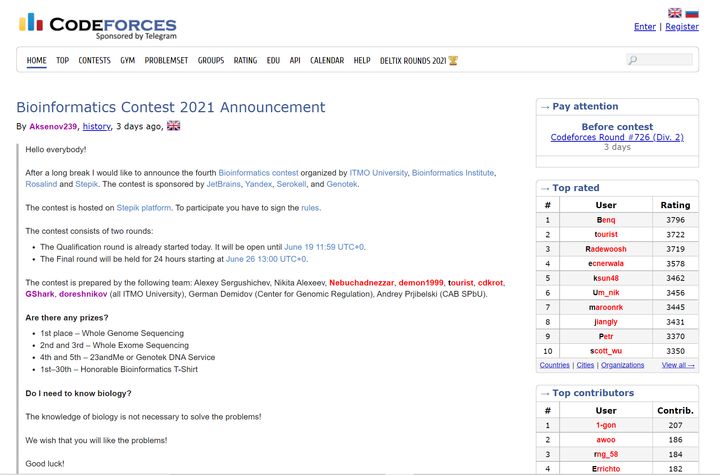Open awoo's profile in Top contributors
The width and height of the screenshot is (720, 475).
click(x=606, y=440)
